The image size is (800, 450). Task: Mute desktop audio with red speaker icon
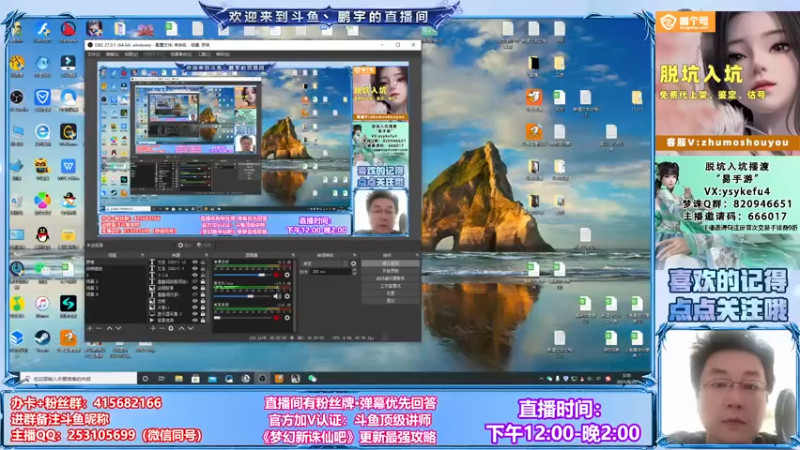point(277,275)
